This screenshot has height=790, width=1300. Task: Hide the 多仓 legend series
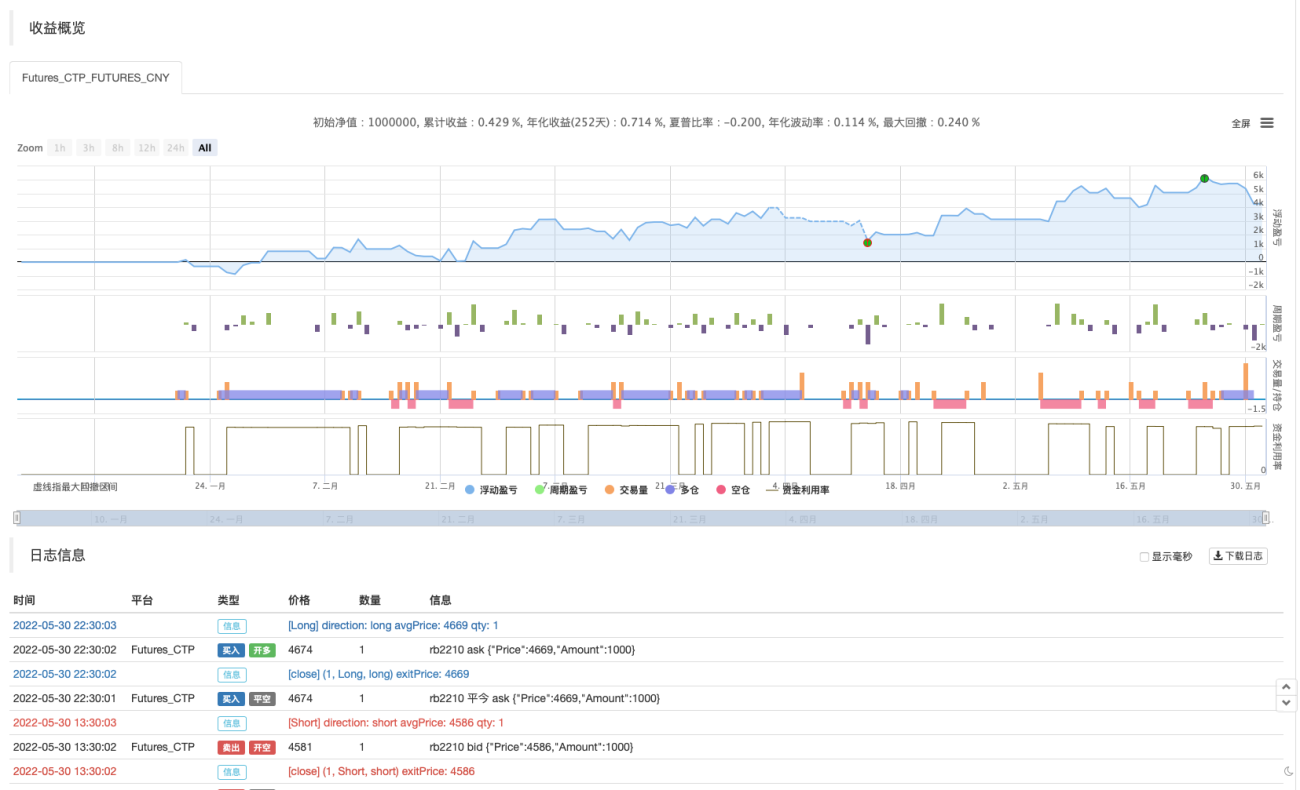tap(683, 490)
